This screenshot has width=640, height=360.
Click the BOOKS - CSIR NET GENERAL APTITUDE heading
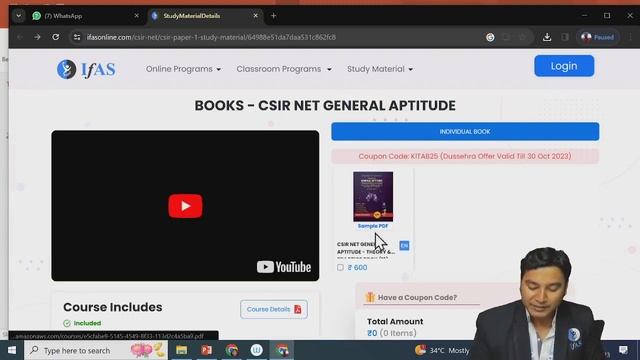(325, 106)
